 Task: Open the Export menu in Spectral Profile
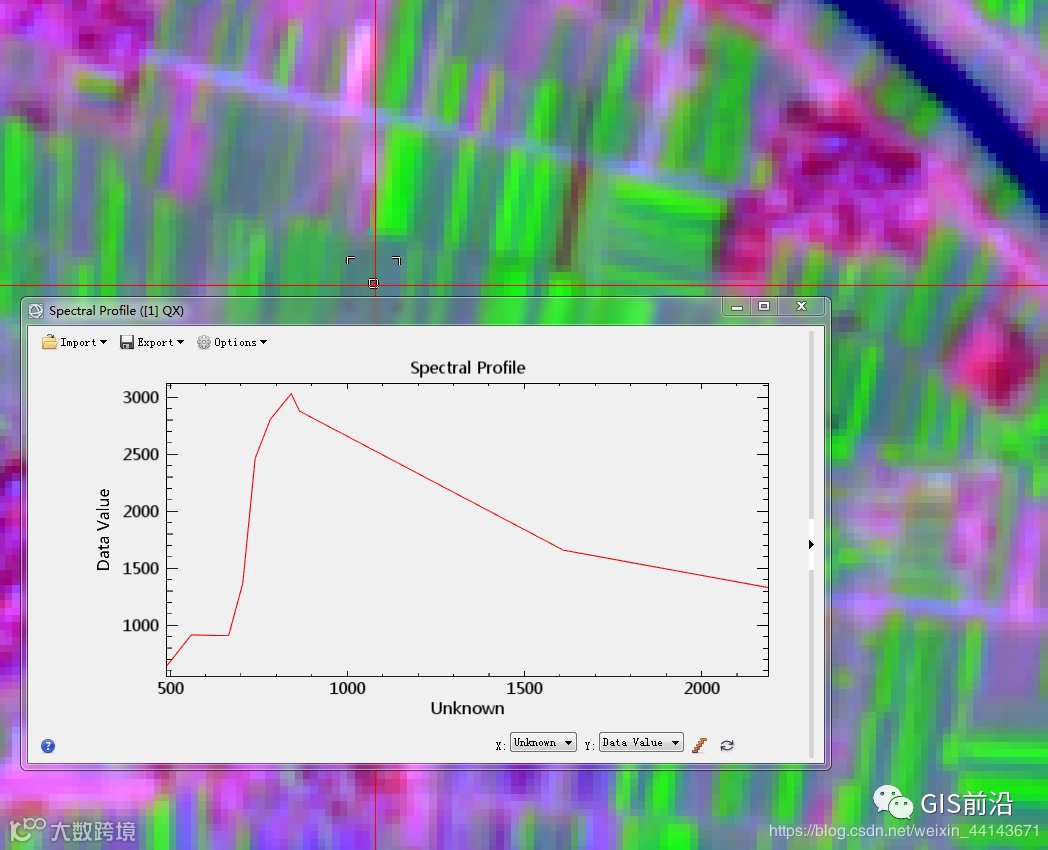tap(152, 342)
